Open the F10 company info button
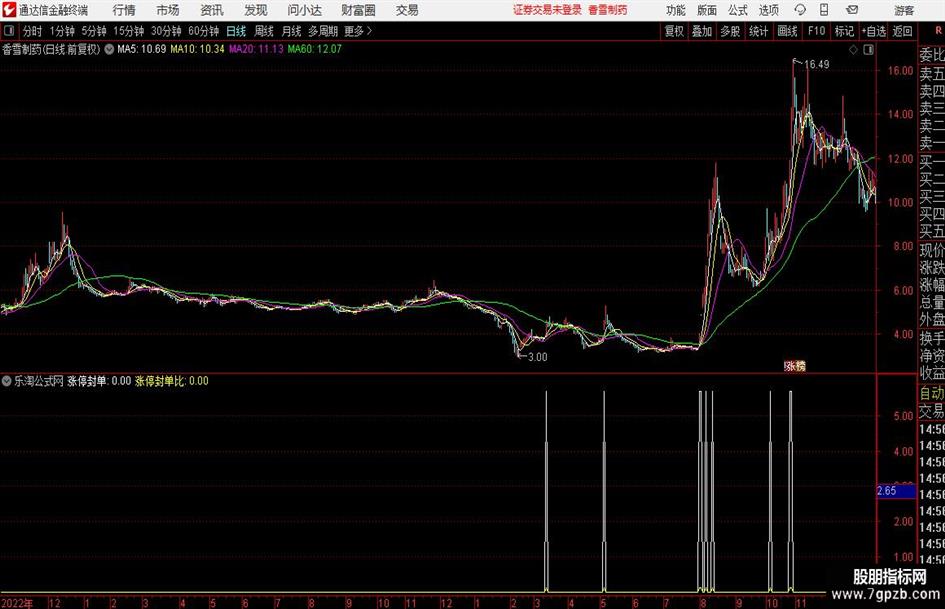Viewport: 945px width, 609px height. tap(816, 31)
